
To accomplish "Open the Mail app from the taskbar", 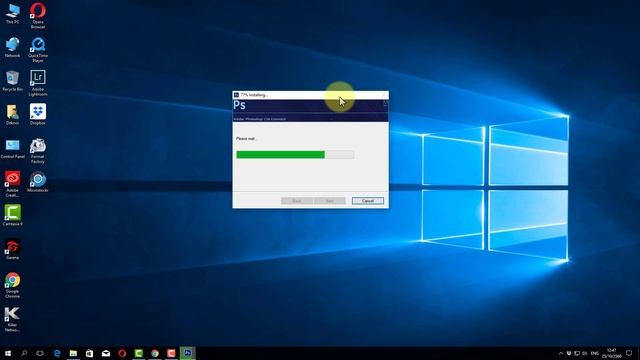I will tap(106, 353).
